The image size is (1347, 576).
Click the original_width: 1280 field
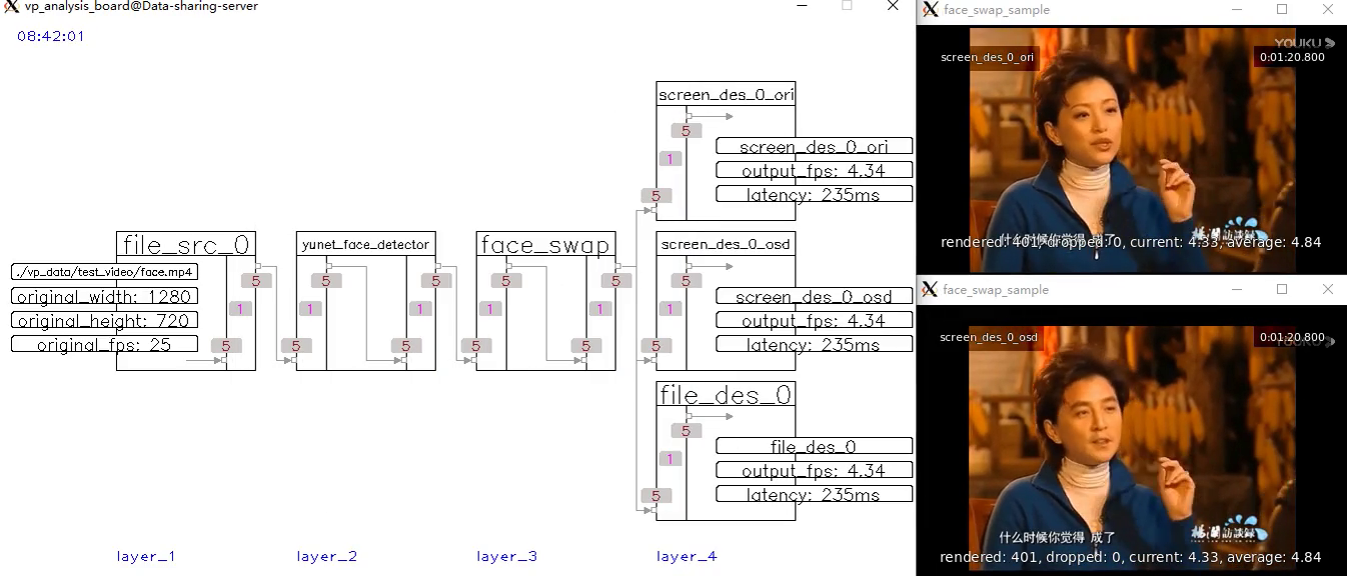pos(104,296)
